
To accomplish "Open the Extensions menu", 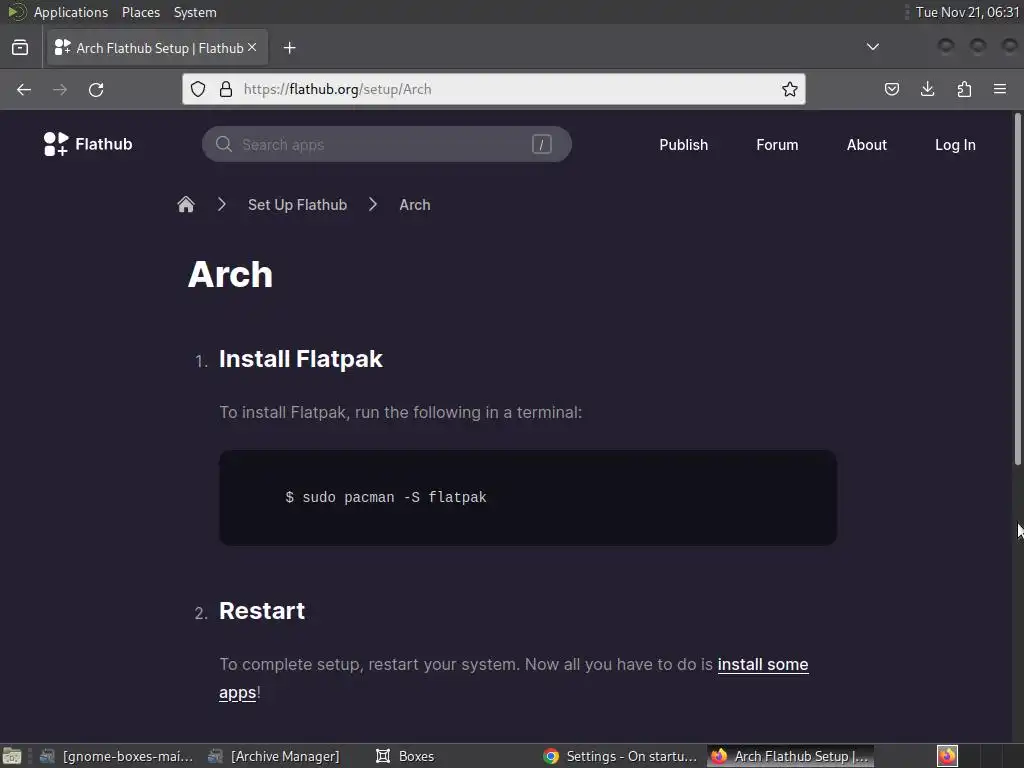I will click(964, 89).
